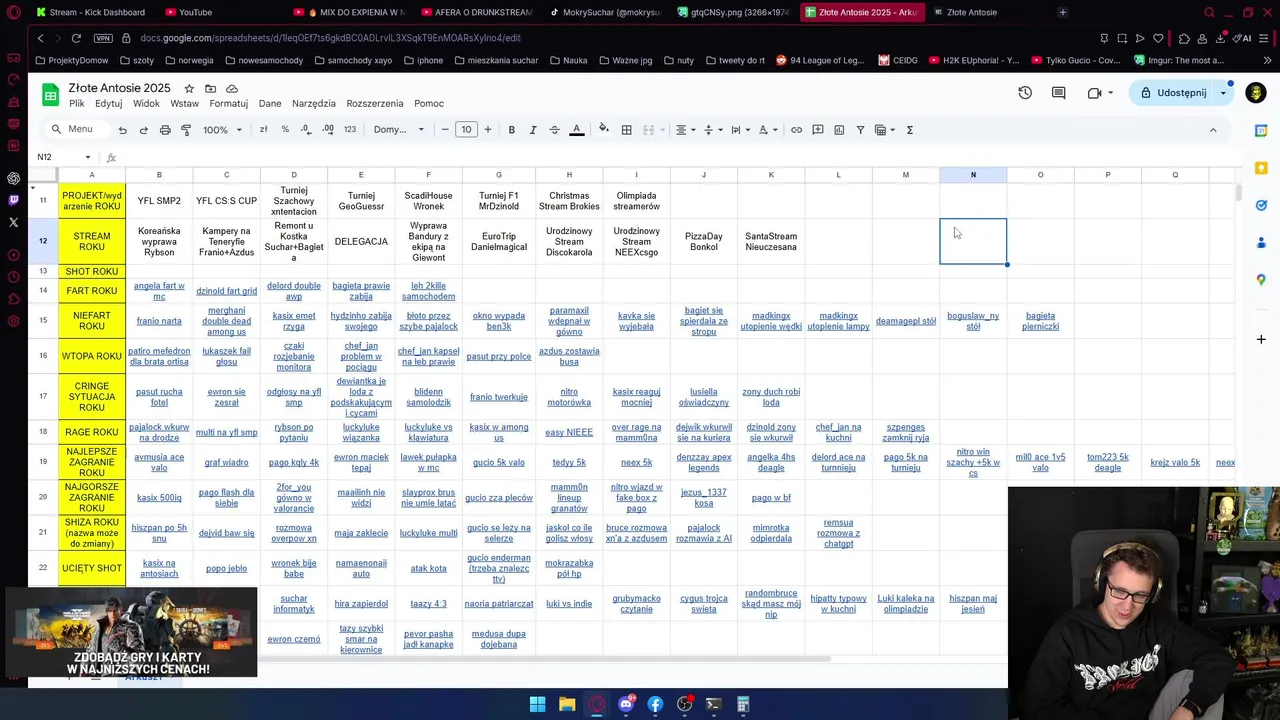Toggle italic formatting
This screenshot has height=720, width=1280.
pos(533,130)
